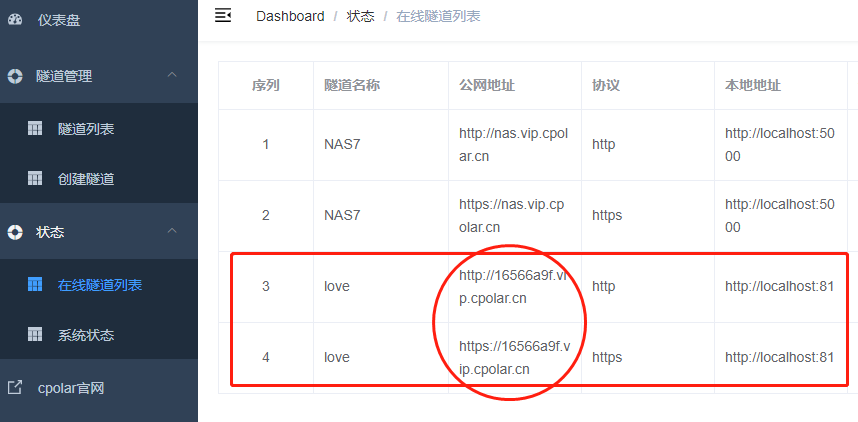The image size is (858, 422).
Task: Click http://16566a9f.vip.cpolar.cn address
Action: click(x=514, y=286)
